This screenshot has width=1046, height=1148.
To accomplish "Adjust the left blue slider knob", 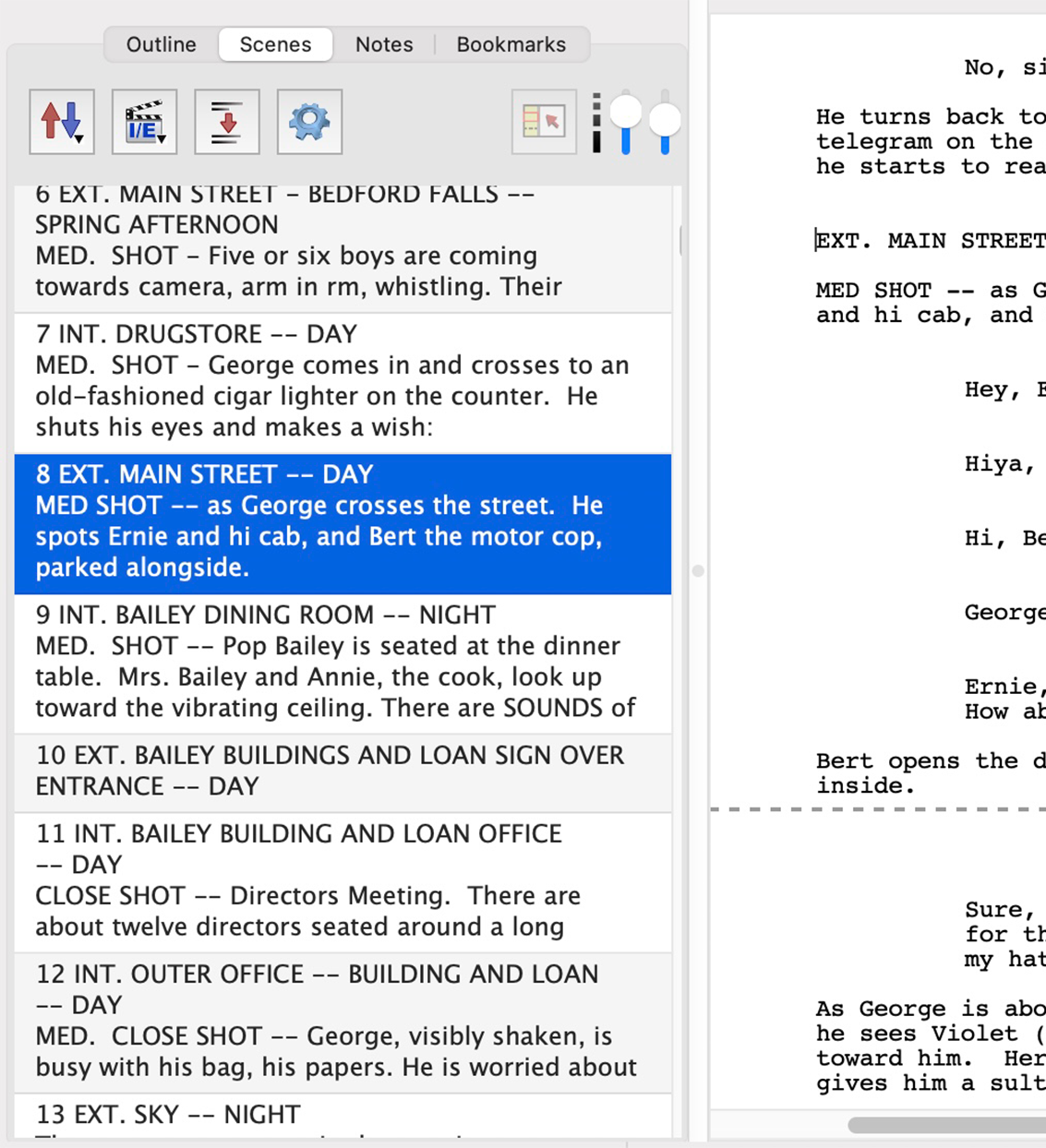I will pyautogui.click(x=626, y=113).
